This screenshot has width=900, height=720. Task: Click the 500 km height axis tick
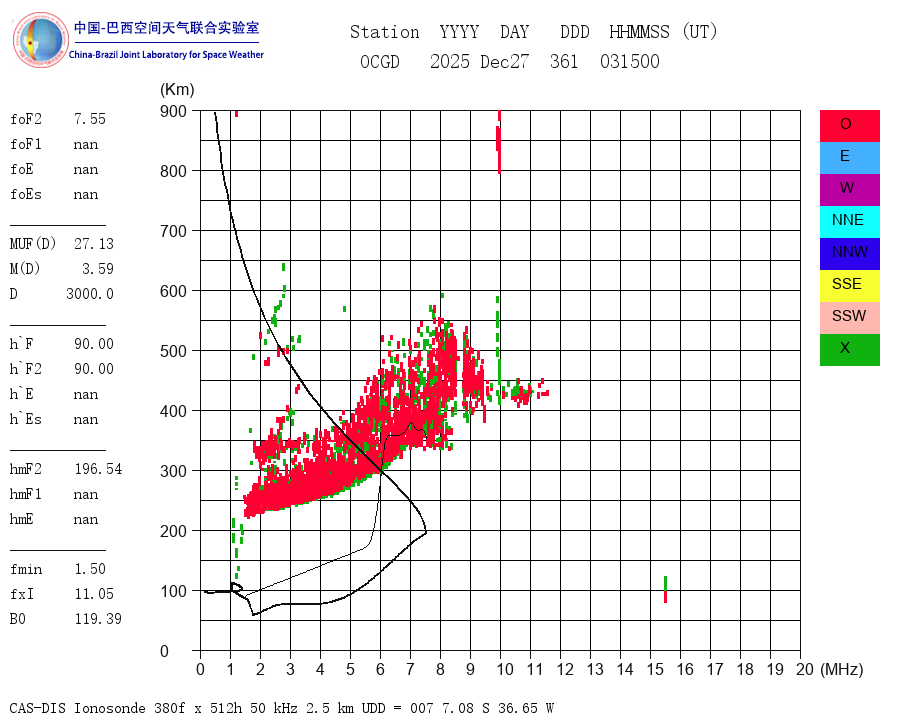173,351
